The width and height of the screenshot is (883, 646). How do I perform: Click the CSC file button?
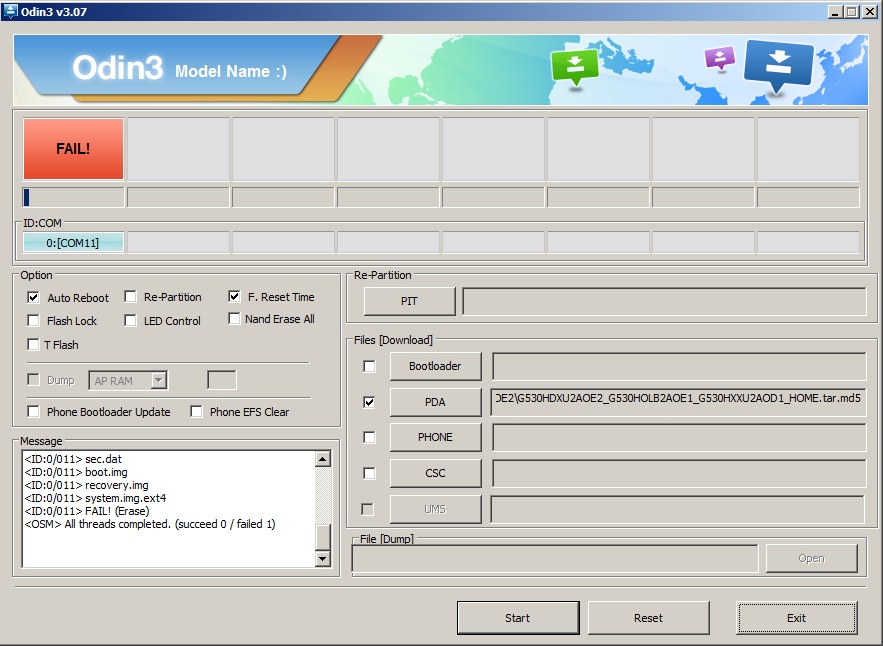pyautogui.click(x=435, y=473)
